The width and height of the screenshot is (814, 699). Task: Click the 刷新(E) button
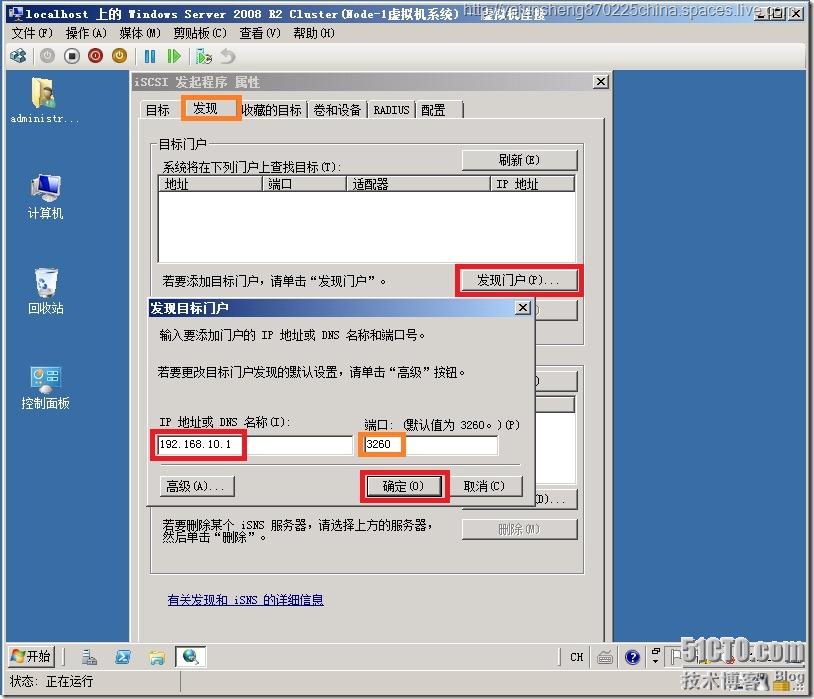click(519, 160)
